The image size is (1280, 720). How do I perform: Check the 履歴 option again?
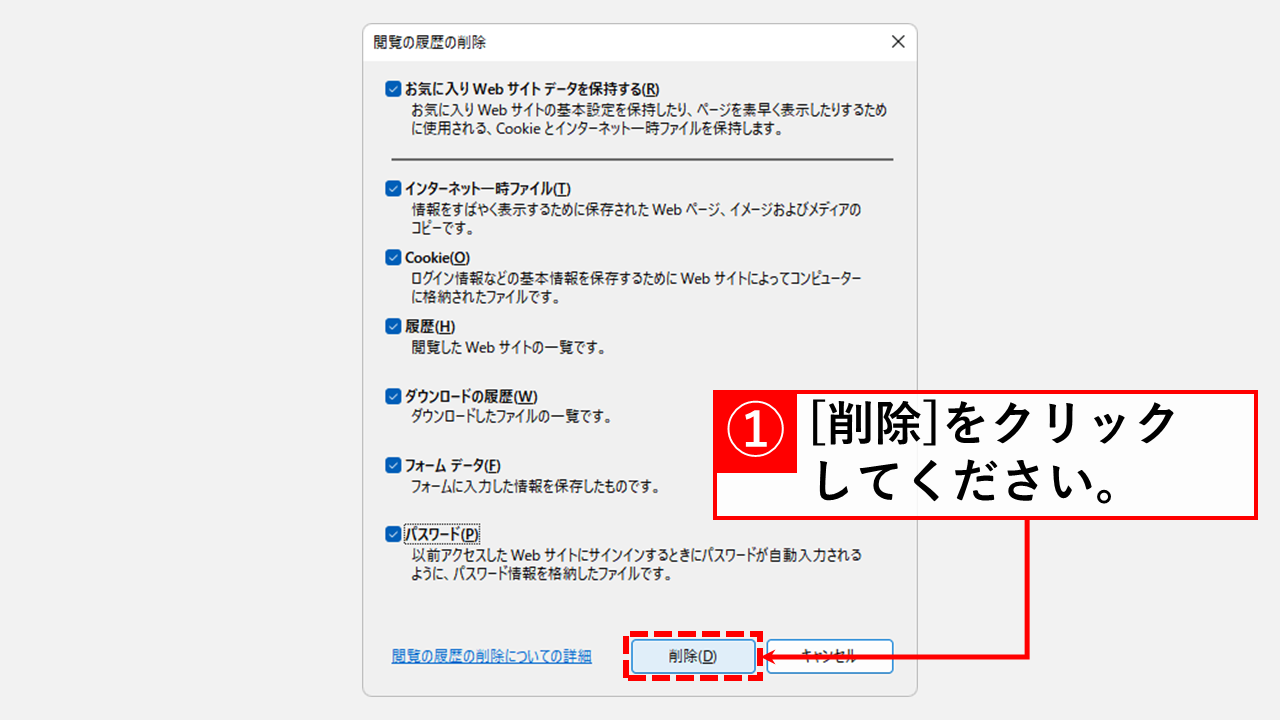(x=391, y=325)
